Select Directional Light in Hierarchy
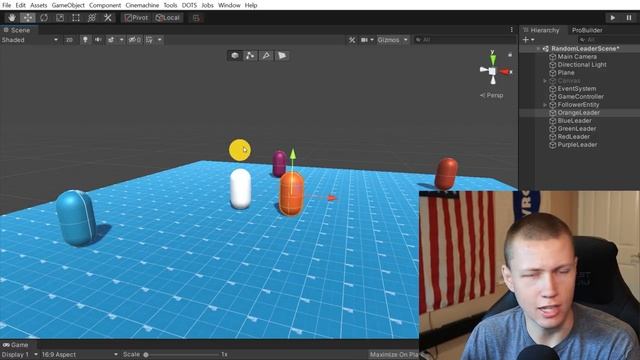 tap(582, 64)
